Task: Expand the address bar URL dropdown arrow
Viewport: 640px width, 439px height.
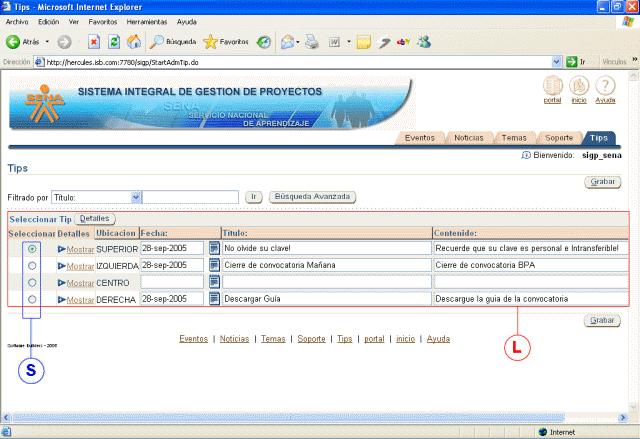Action: point(556,62)
